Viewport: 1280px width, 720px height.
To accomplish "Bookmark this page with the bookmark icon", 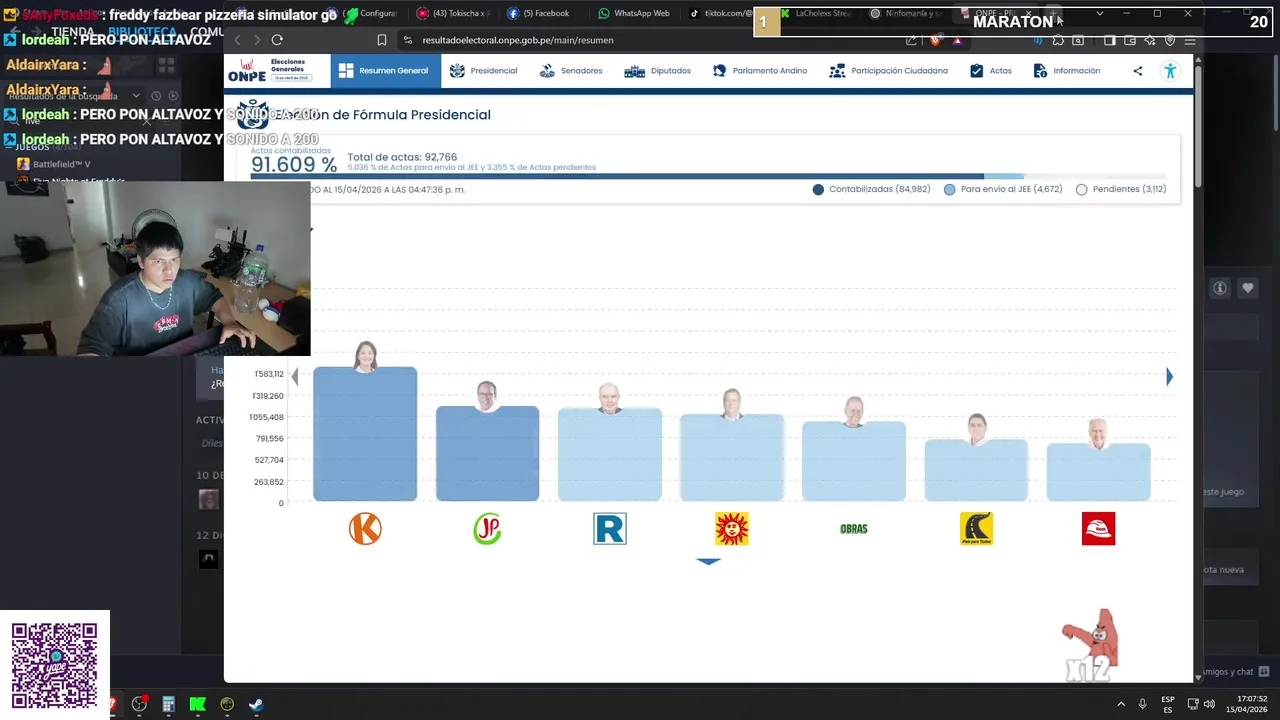I will pos(382,40).
